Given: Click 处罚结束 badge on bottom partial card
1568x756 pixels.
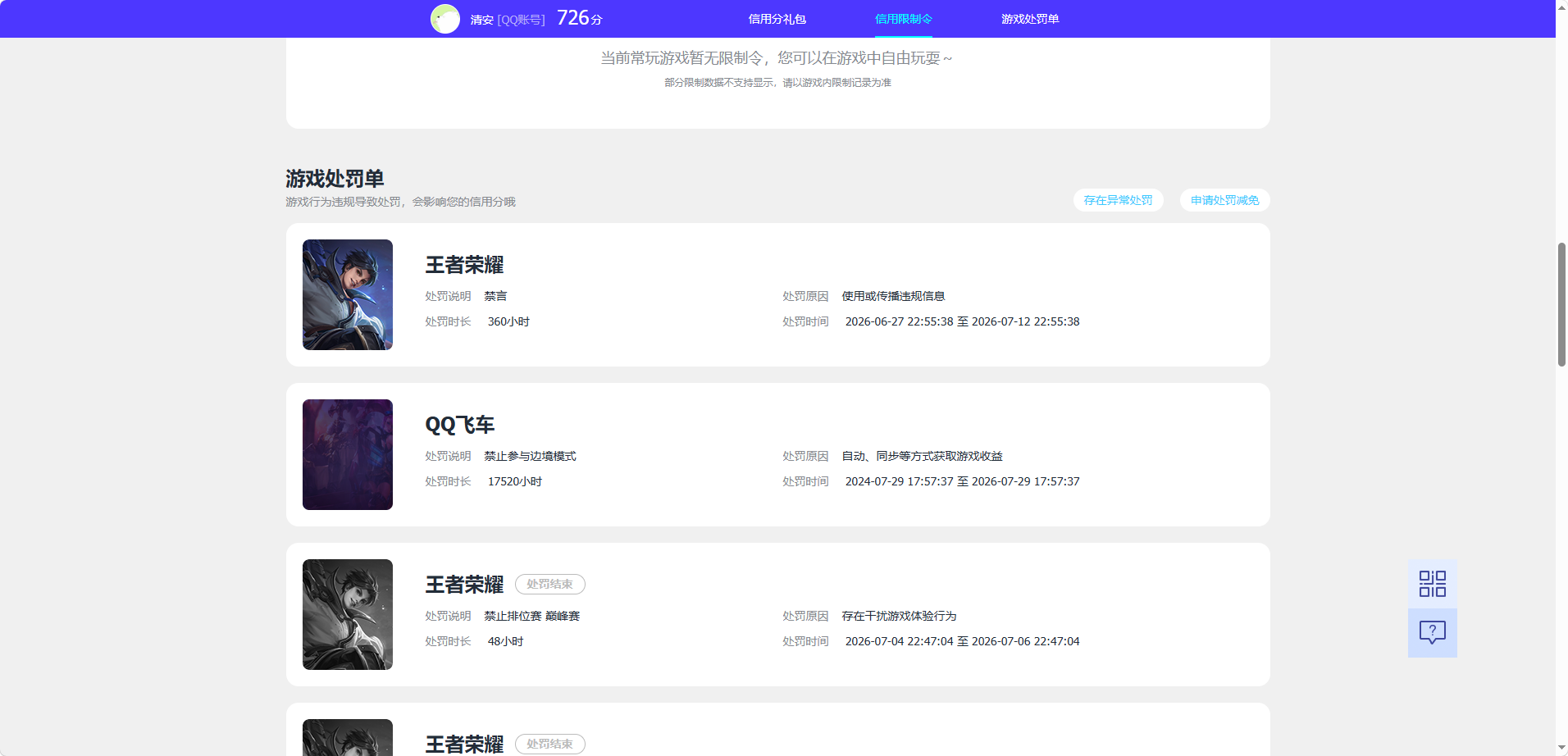Looking at the screenshot, I should tap(549, 744).
